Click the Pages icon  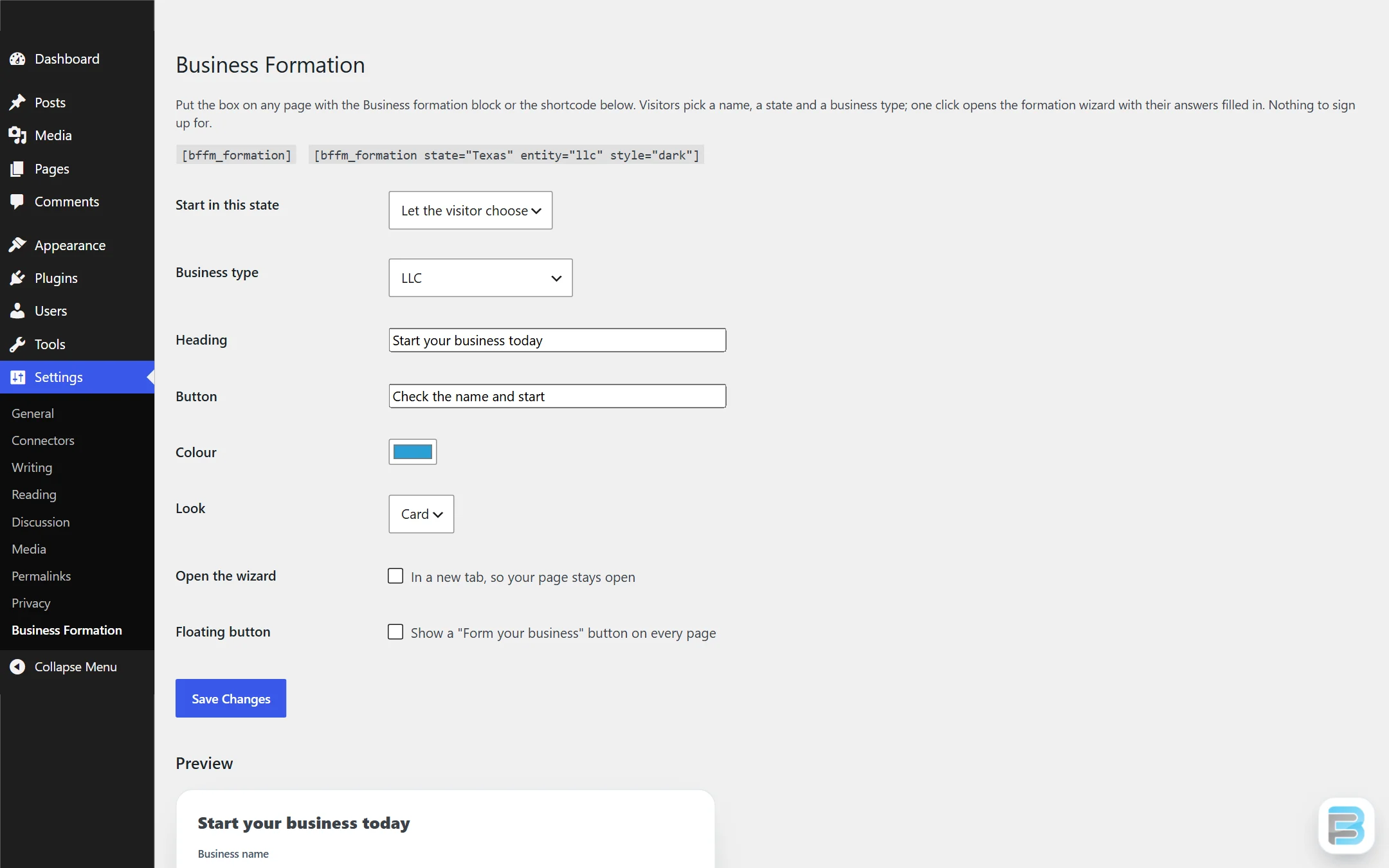click(17, 168)
